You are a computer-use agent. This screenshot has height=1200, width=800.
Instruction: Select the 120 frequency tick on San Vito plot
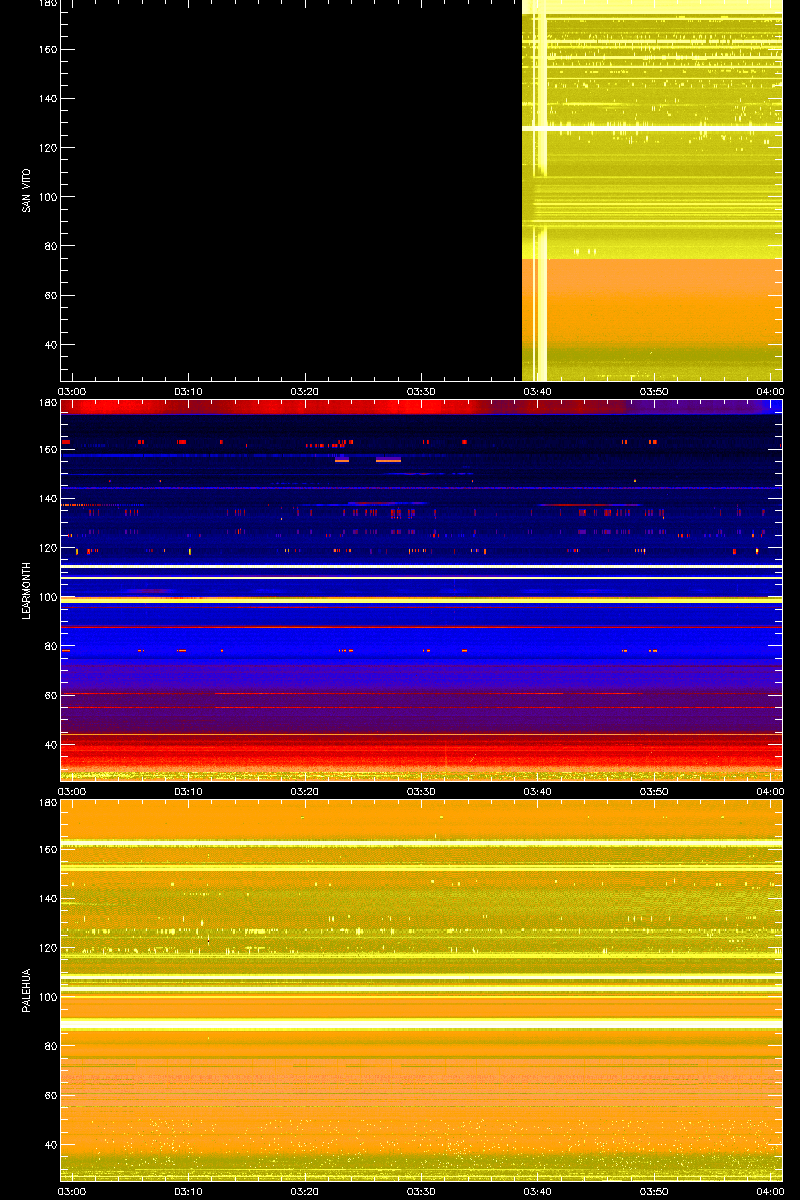[x=48, y=148]
